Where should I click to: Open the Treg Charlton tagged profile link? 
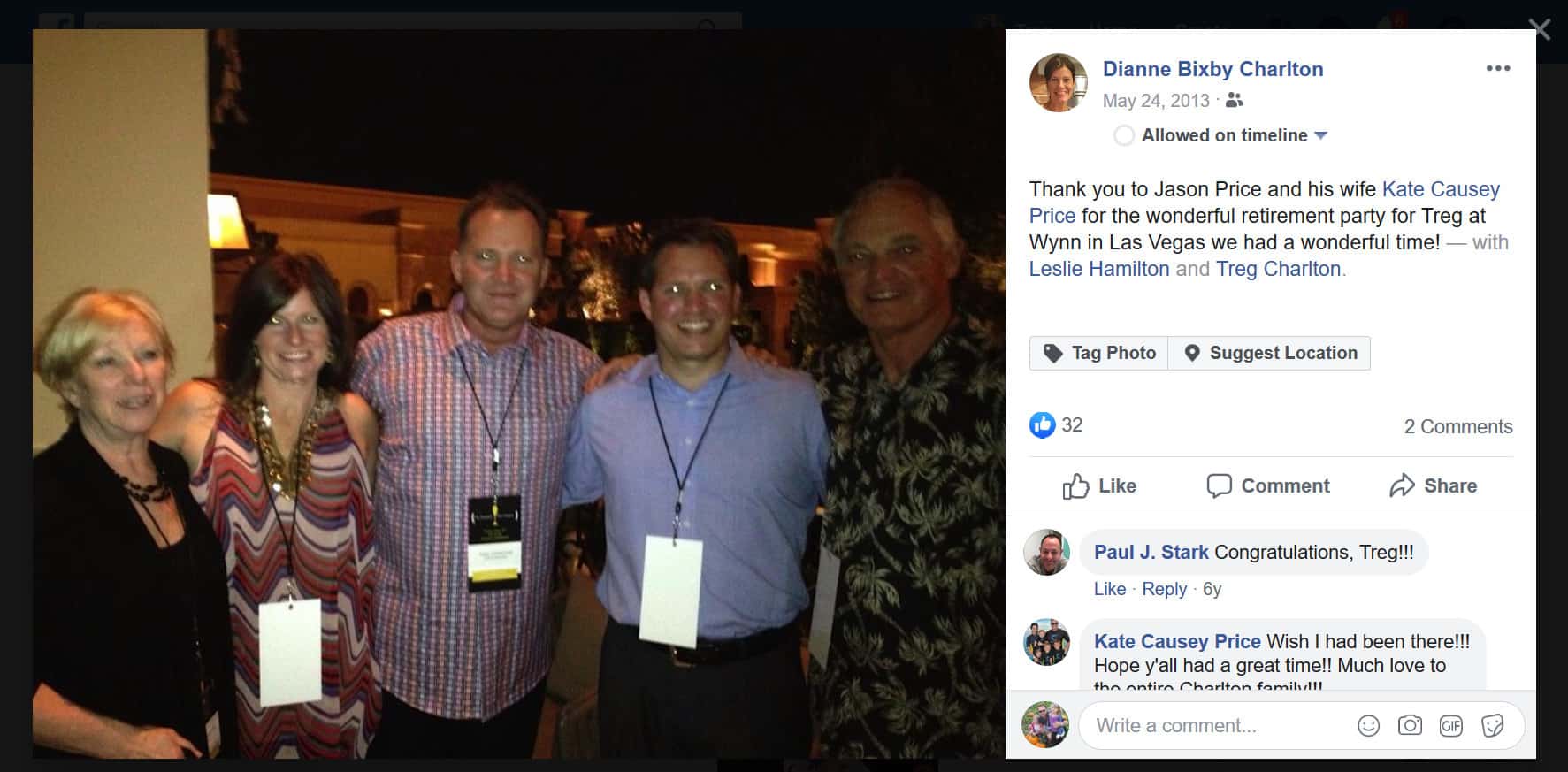pyautogui.click(x=1278, y=269)
